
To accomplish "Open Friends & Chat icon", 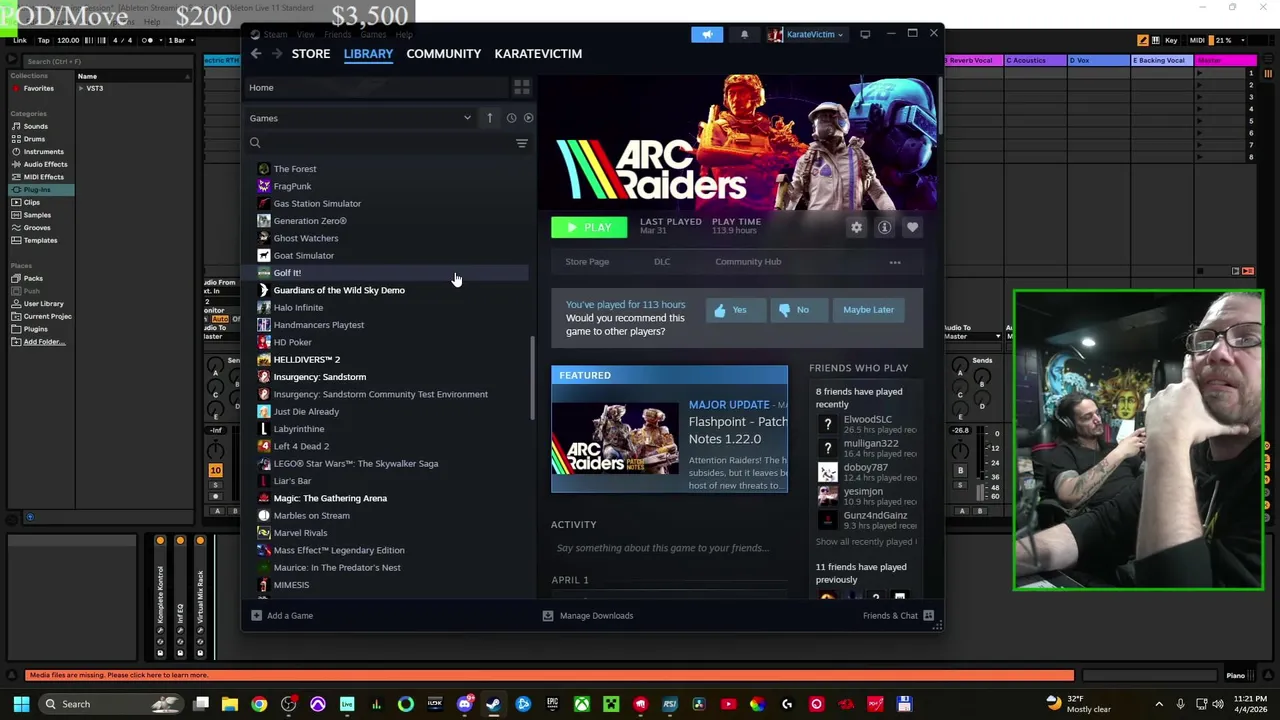I will pos(928,615).
